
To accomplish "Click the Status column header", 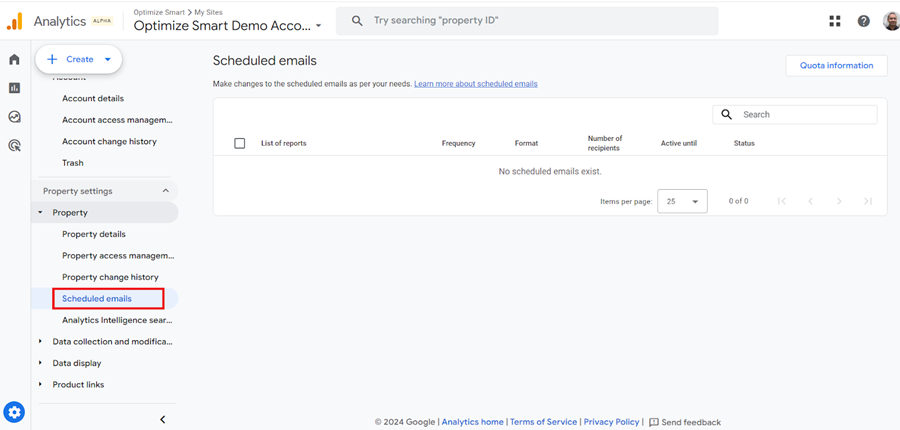I will pyautogui.click(x=744, y=144).
